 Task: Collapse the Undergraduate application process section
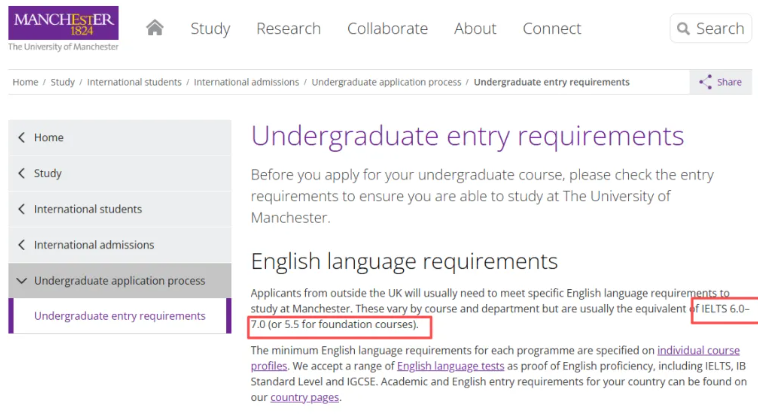coord(21,281)
